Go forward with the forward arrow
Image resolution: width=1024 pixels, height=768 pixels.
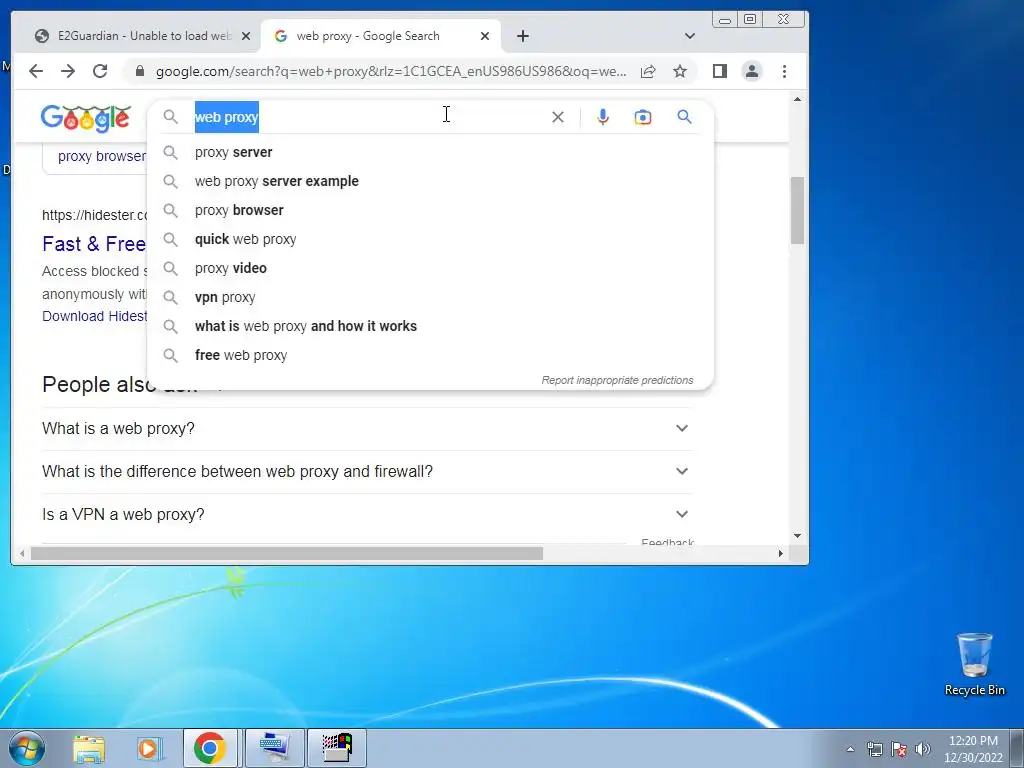click(68, 71)
